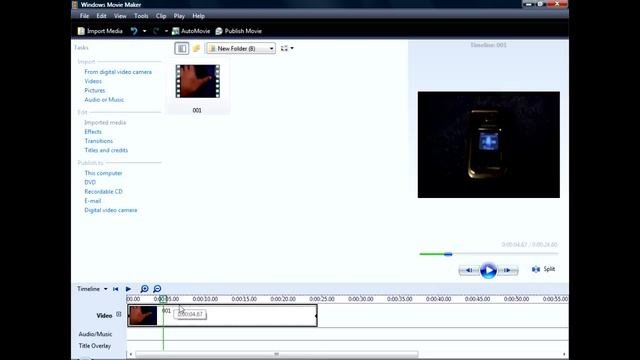Screen dimensions: 640x360
Task: Split the clip at the current frame
Action: pos(543,269)
